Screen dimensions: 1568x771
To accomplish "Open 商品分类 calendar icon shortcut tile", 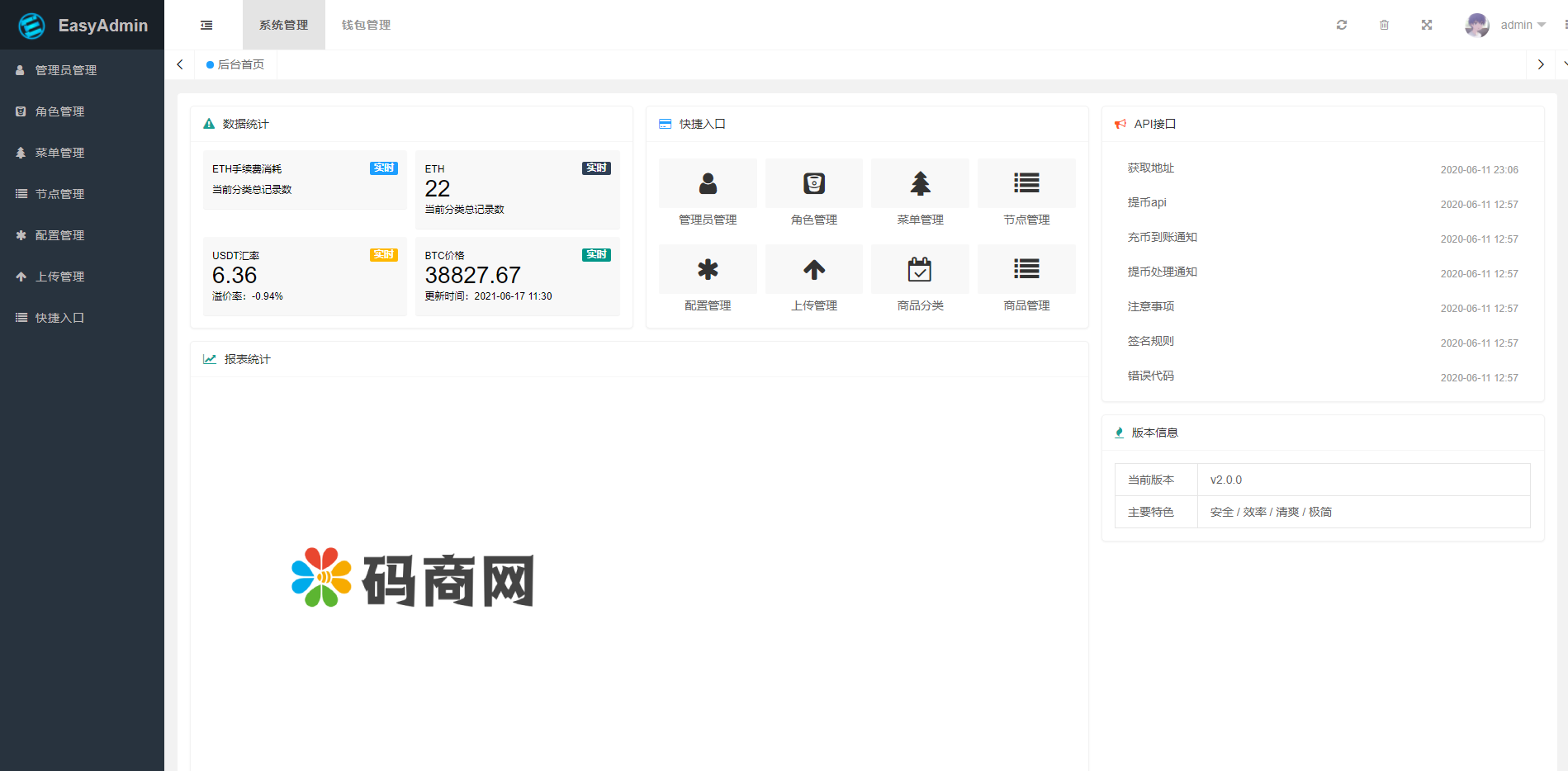I will [x=920, y=269].
